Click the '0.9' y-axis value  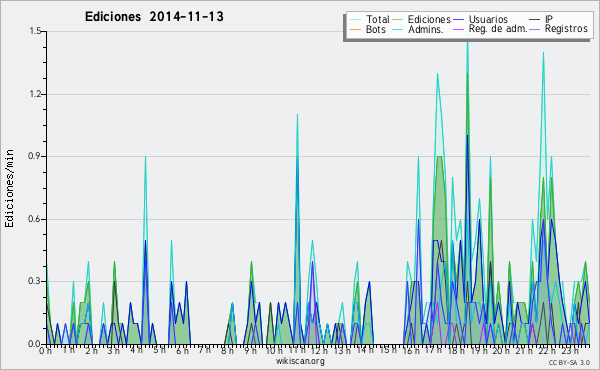(35, 156)
